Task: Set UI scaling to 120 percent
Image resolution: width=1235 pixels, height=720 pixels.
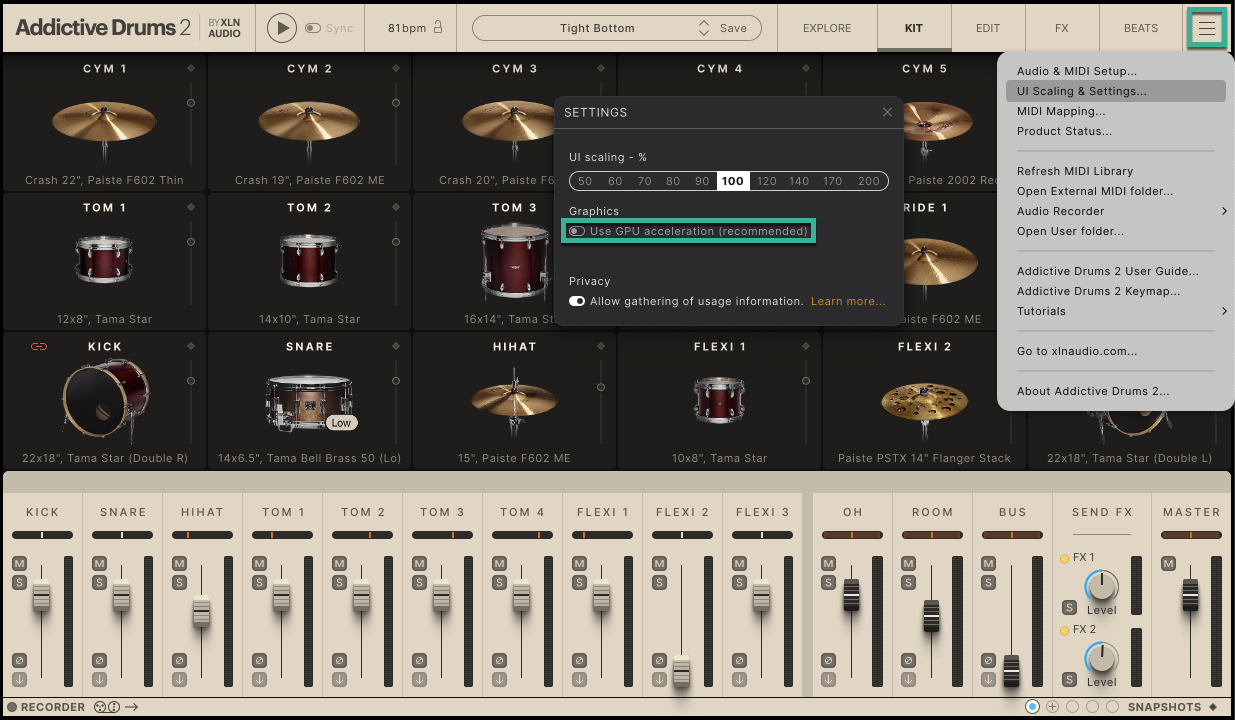Action: [x=767, y=181]
